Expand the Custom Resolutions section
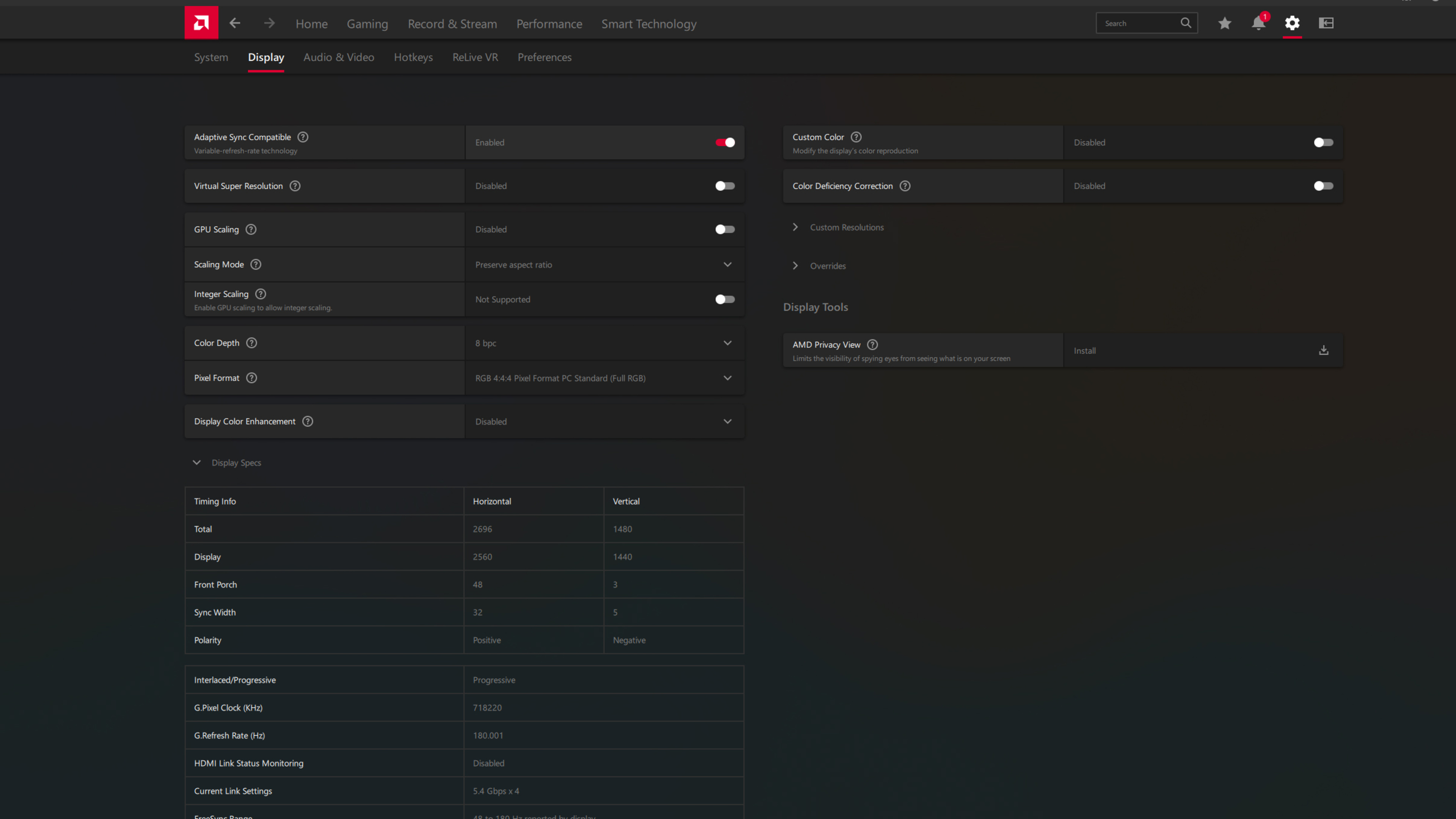Screen dimensions: 1456x819 846,227
